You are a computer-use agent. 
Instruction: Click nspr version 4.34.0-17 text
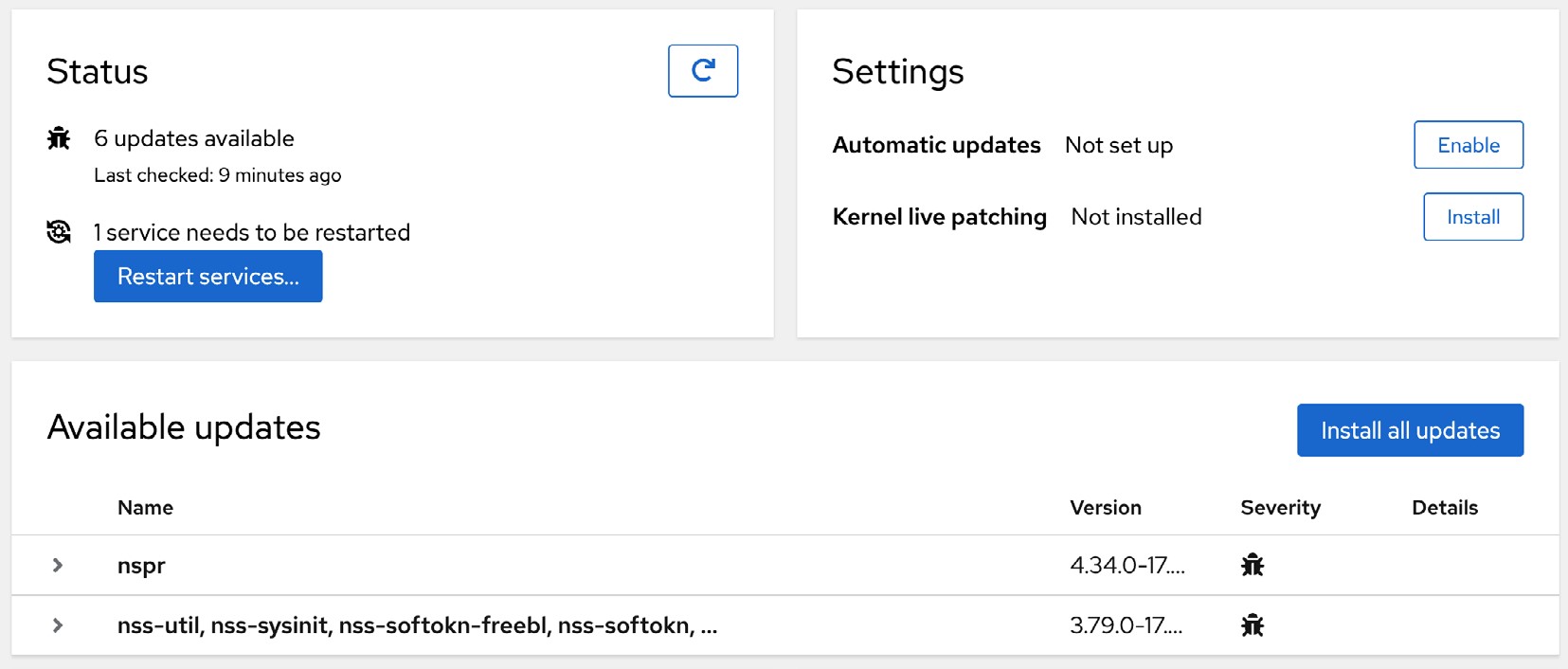(x=1127, y=565)
